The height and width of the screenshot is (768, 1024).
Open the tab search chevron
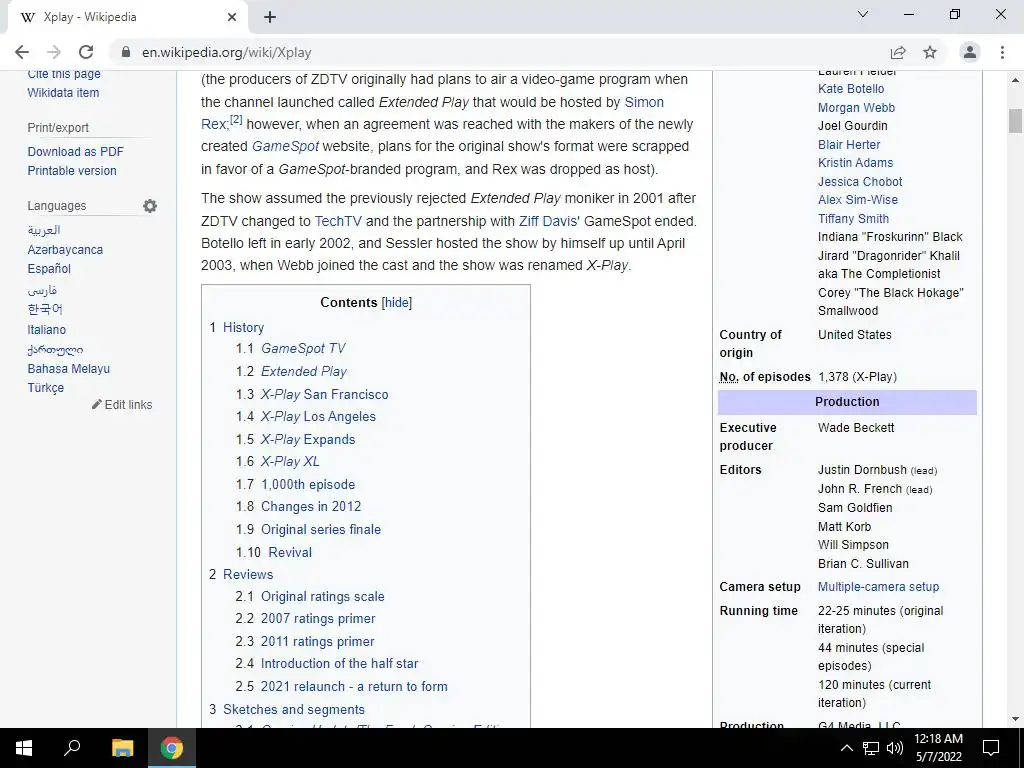(863, 14)
